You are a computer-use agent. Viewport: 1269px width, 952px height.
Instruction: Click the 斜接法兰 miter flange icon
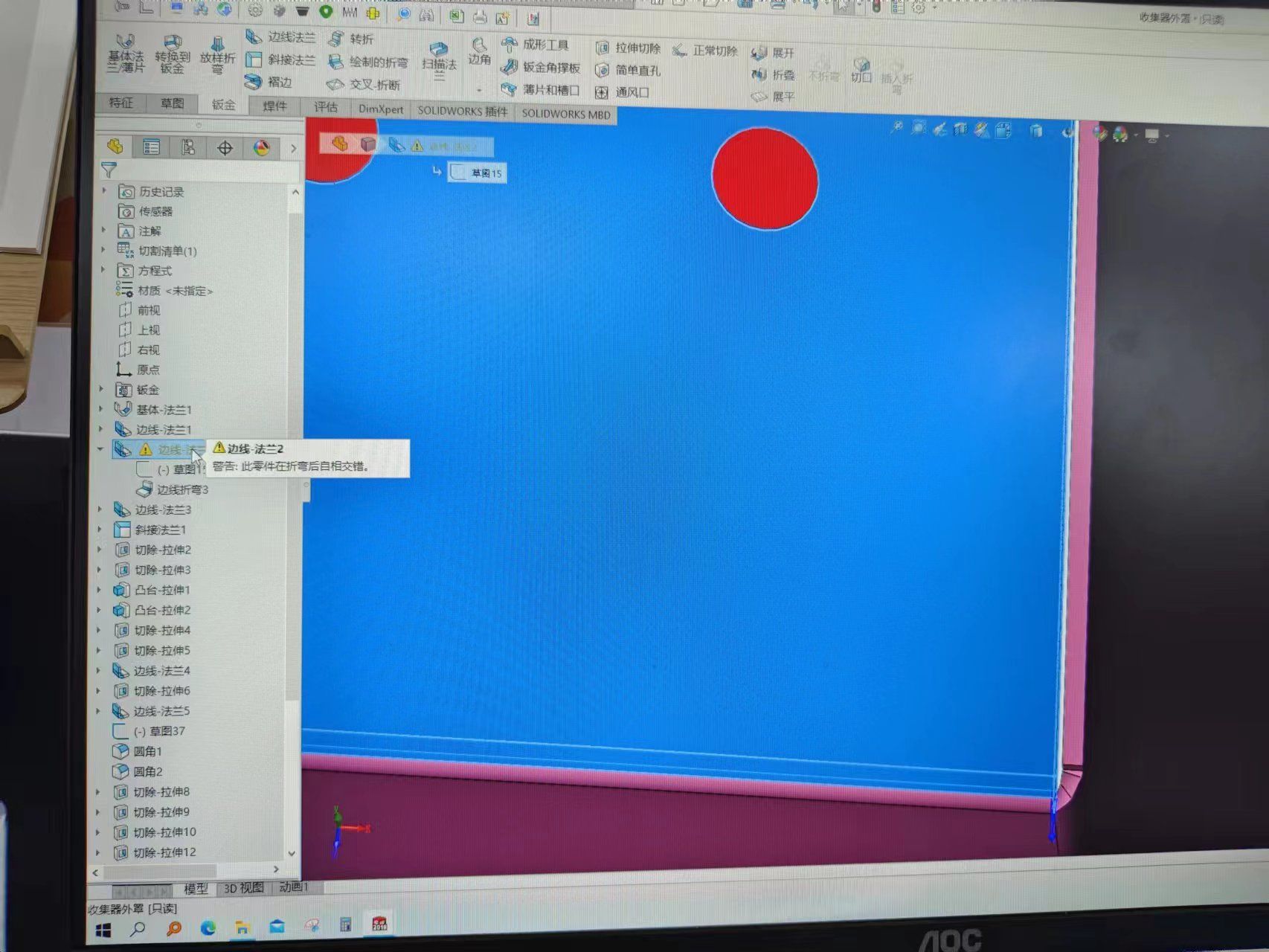pos(254,59)
